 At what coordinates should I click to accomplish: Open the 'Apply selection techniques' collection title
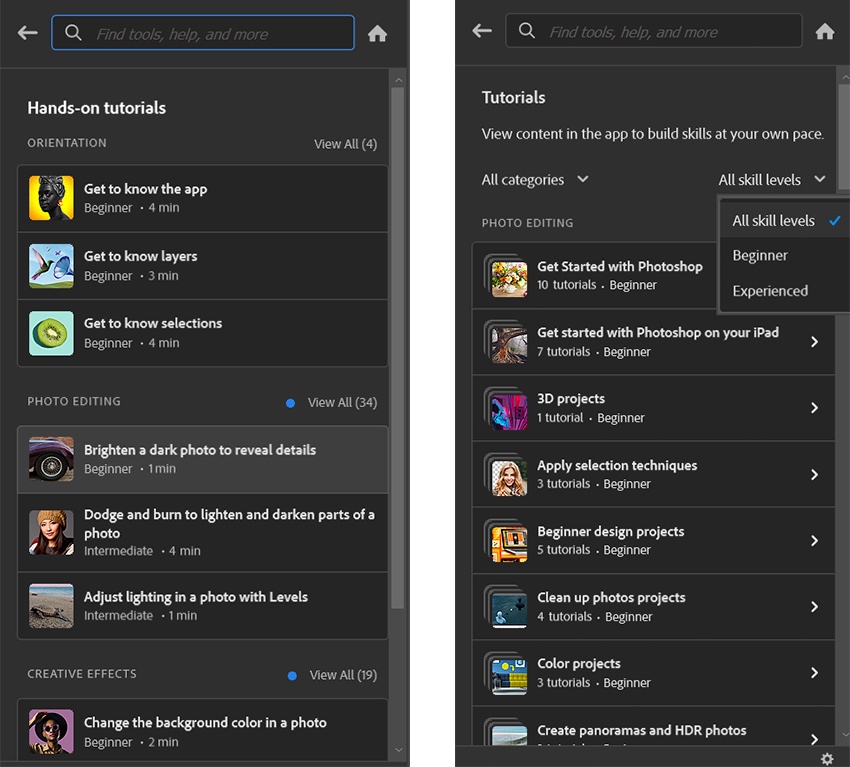point(617,465)
